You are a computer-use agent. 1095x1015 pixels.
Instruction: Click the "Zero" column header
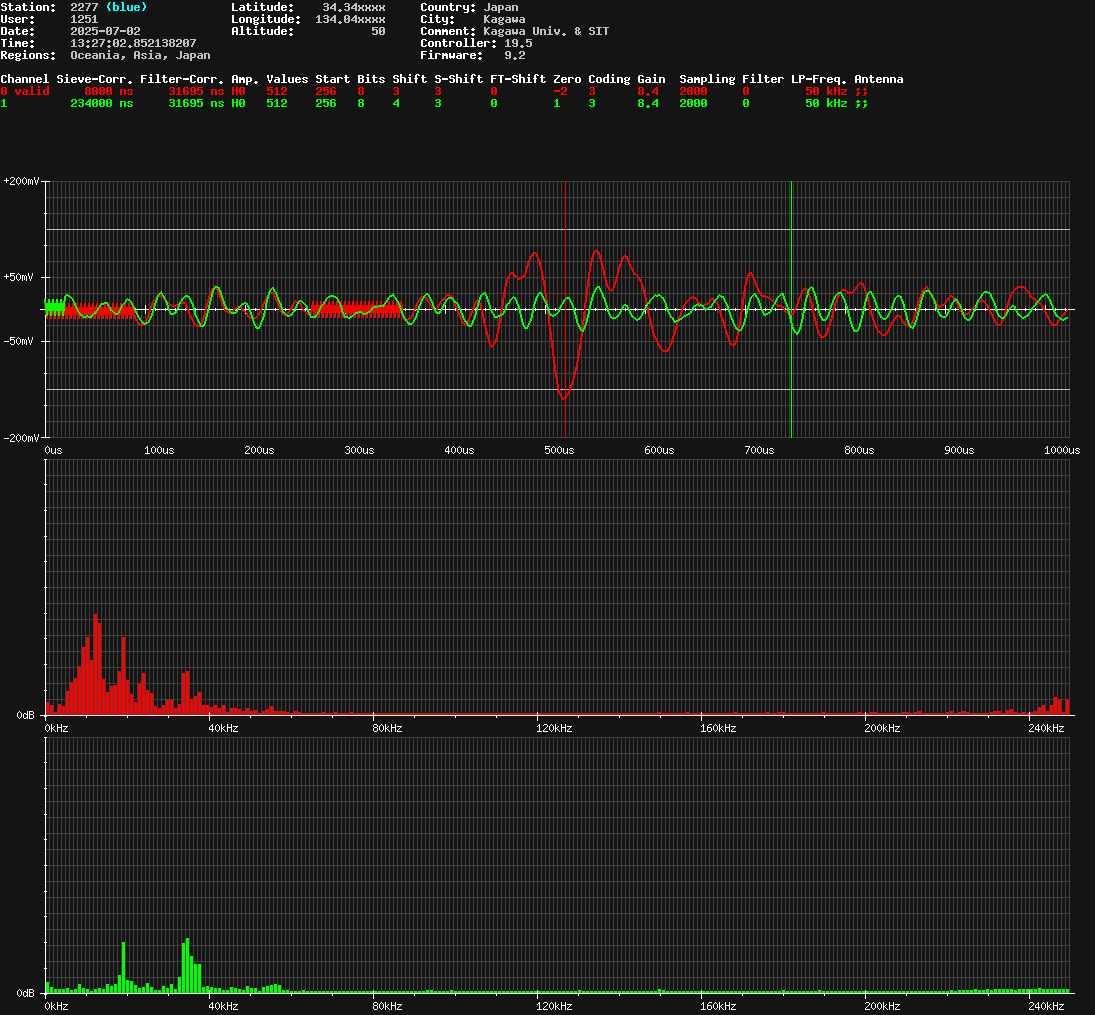coord(567,79)
